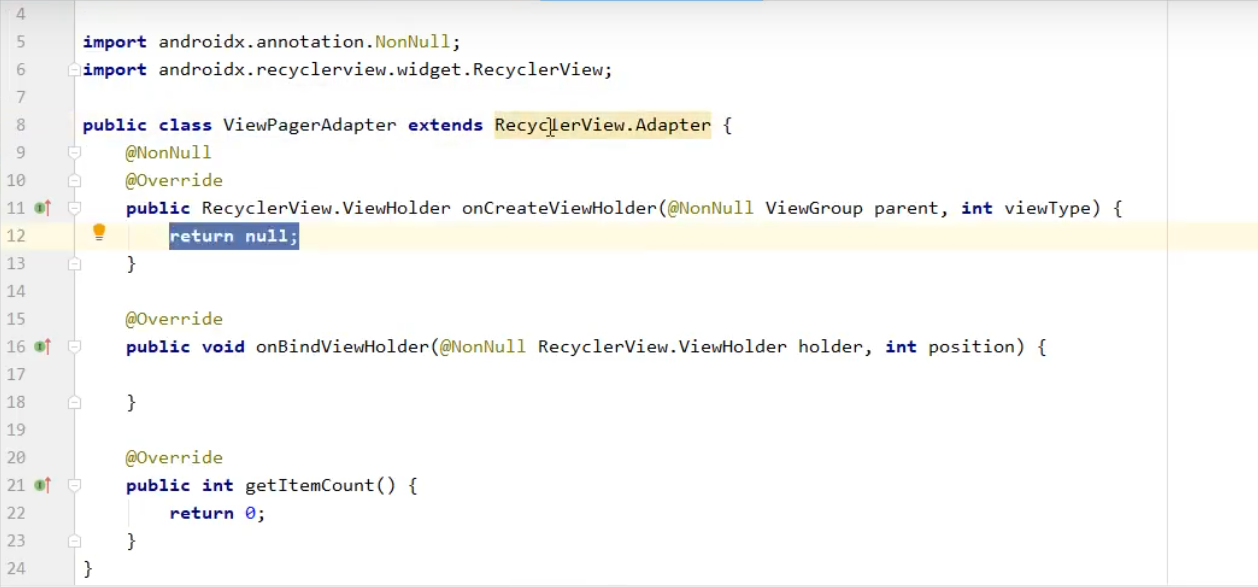The image size is (1258, 587).
Task: Click the viewType parameter name
Action: 1048,208
